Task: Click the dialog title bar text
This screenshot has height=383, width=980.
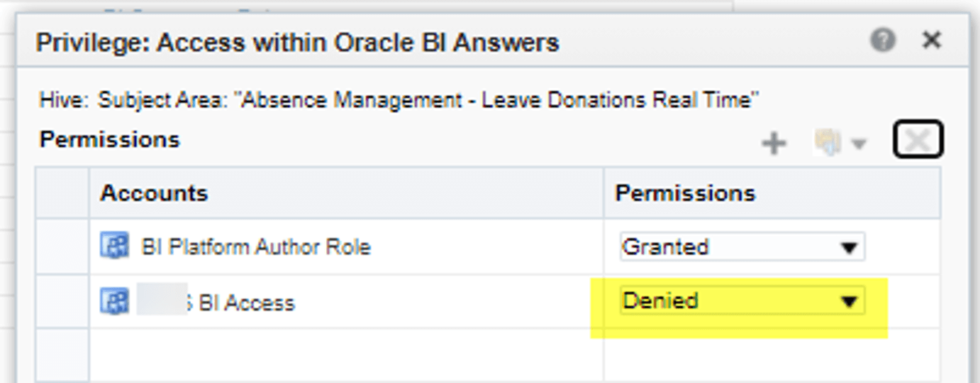Action: click(x=297, y=42)
